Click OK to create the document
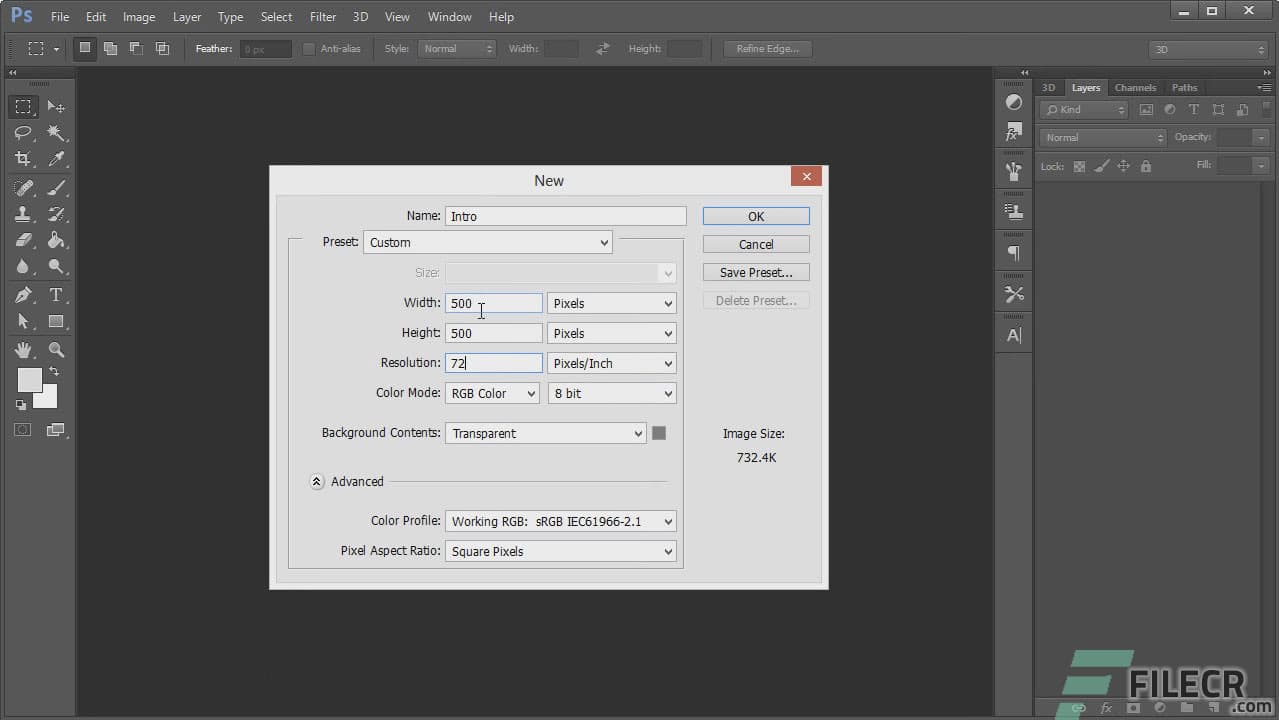The image size is (1279, 720). [x=755, y=215]
